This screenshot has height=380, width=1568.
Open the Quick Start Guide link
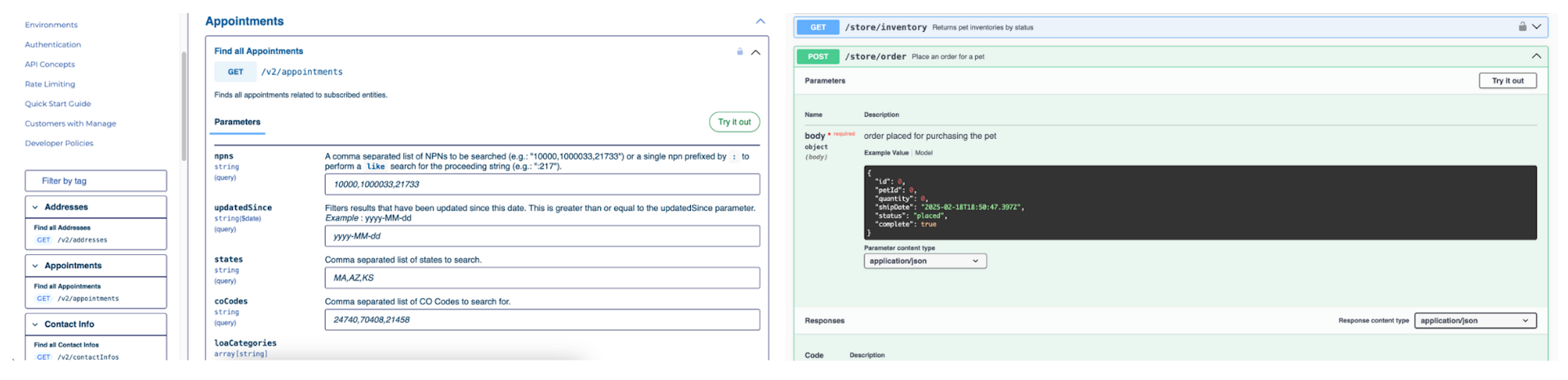(x=58, y=104)
